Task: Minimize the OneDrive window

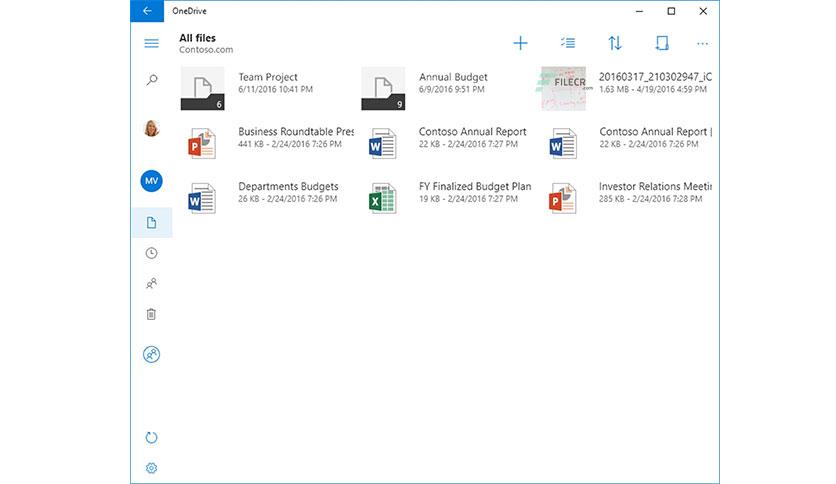Action: [639, 11]
